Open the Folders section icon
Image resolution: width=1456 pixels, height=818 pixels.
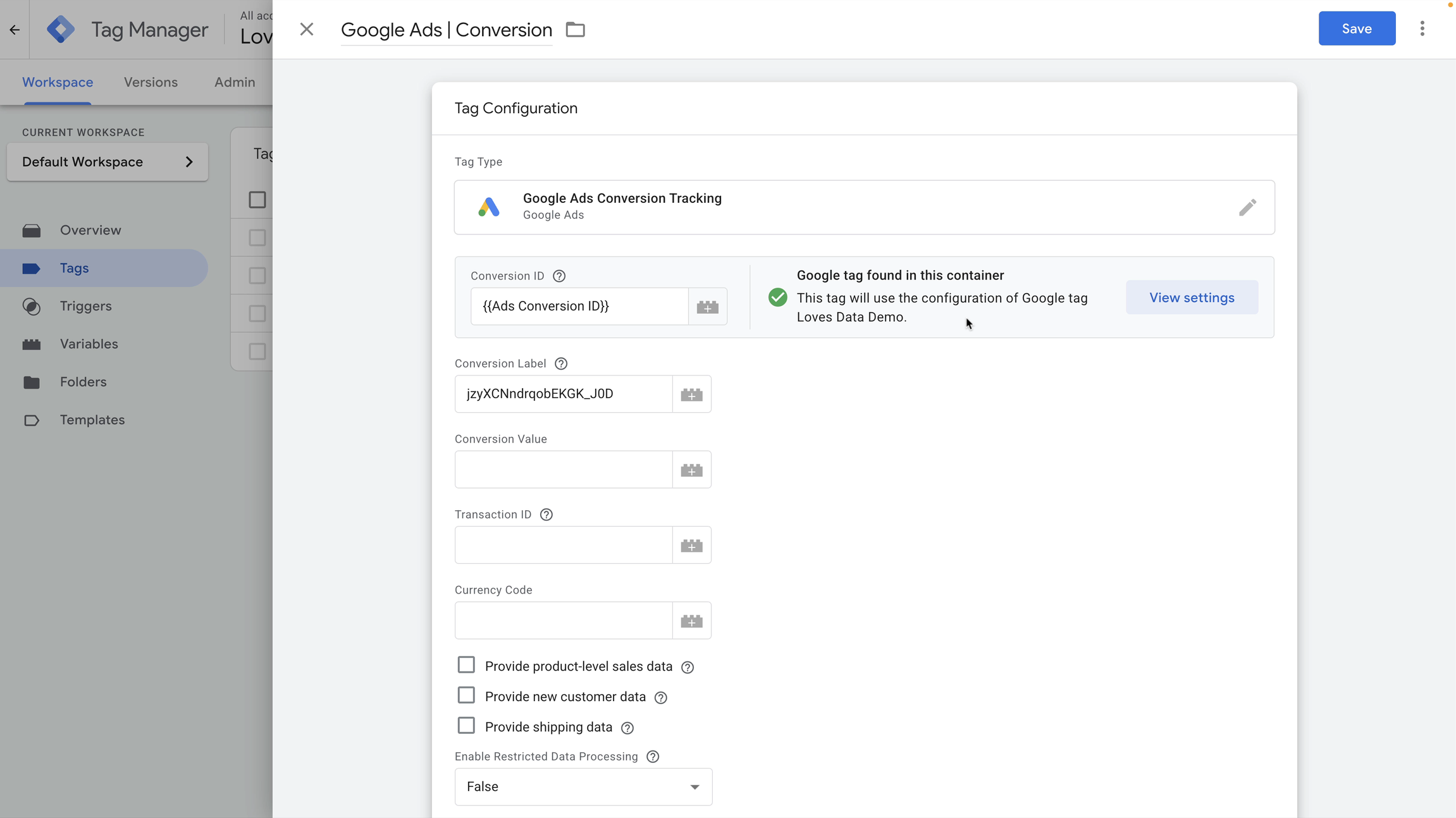click(x=31, y=382)
